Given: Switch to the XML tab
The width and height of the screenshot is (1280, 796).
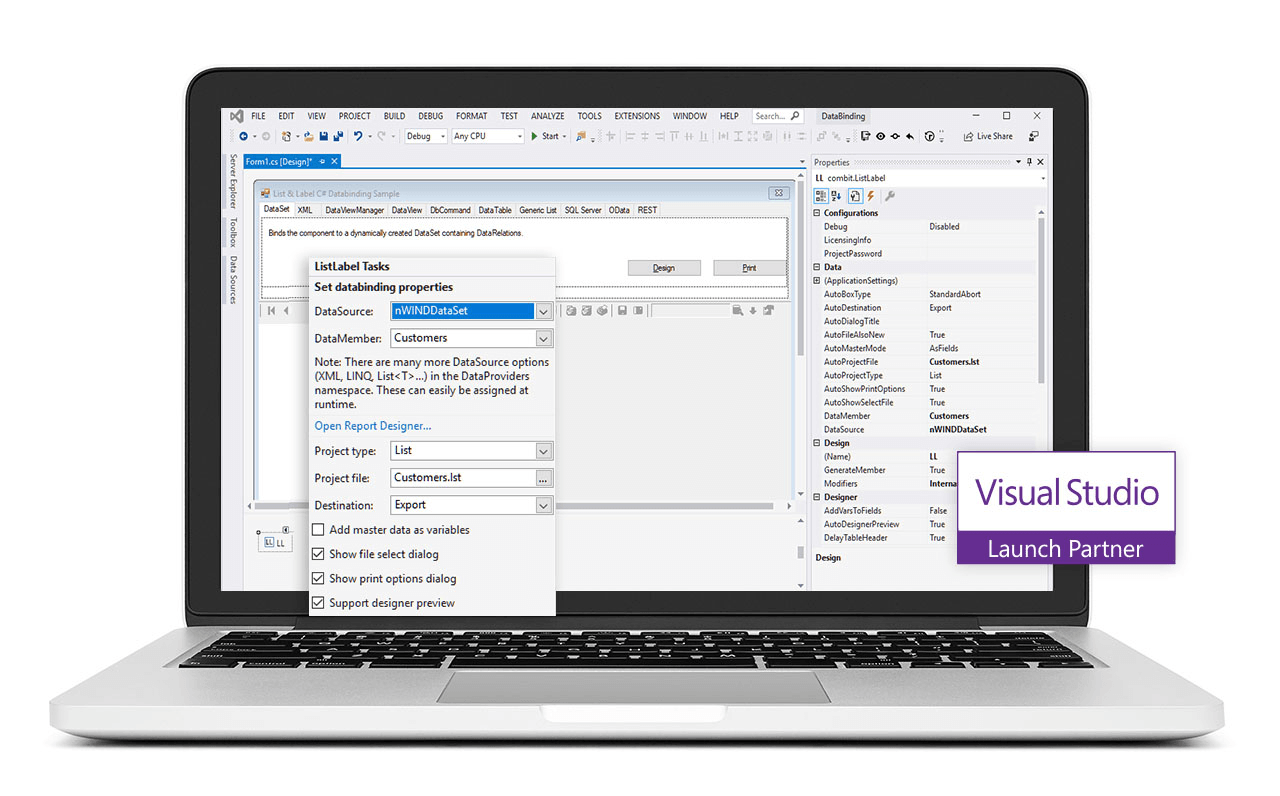Looking at the screenshot, I should click(305, 210).
